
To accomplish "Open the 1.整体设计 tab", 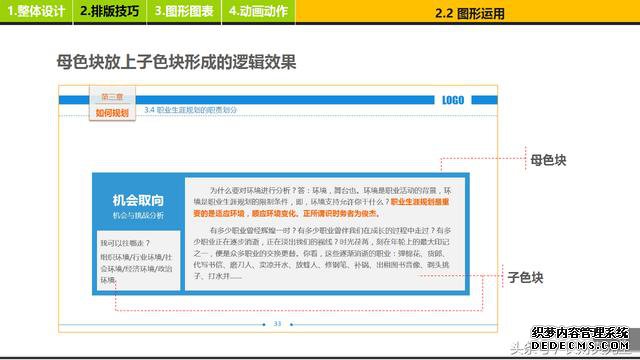I will [36, 11].
